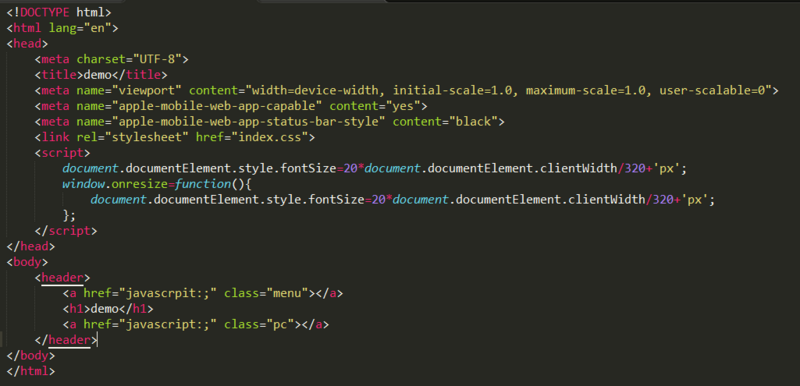Click the "apple-mobile-web-app-status-bar-style" name value
The height and width of the screenshot is (386, 800).
pos(253,122)
